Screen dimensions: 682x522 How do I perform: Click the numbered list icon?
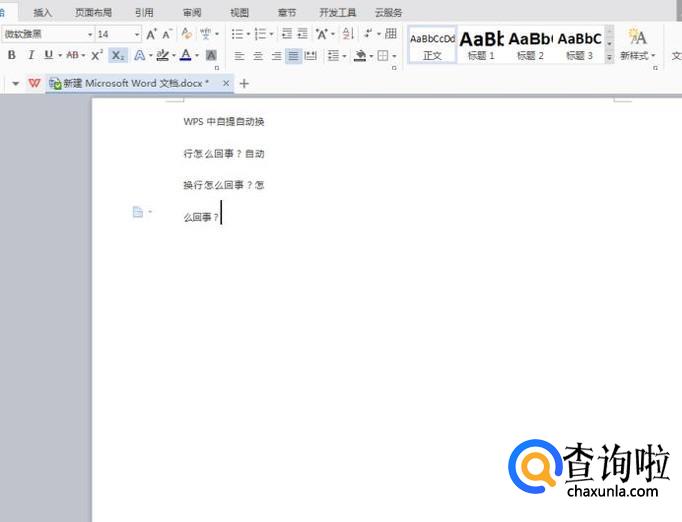[x=260, y=33]
